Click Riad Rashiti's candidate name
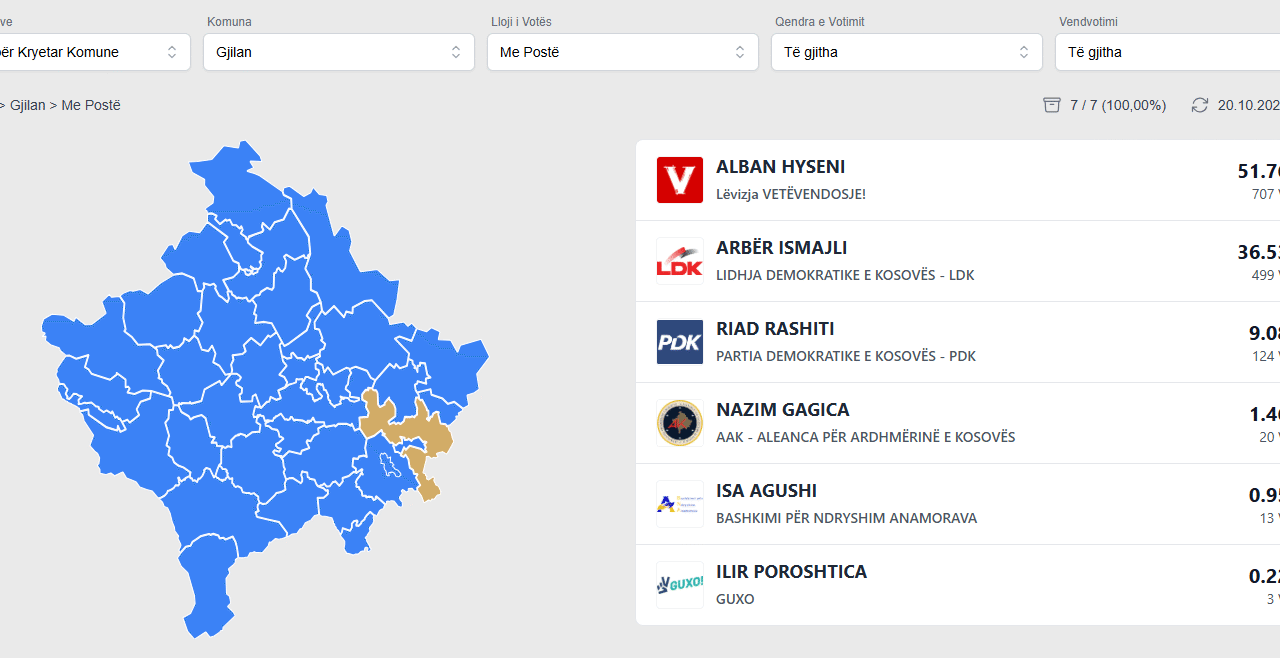1280x658 pixels. (775, 329)
